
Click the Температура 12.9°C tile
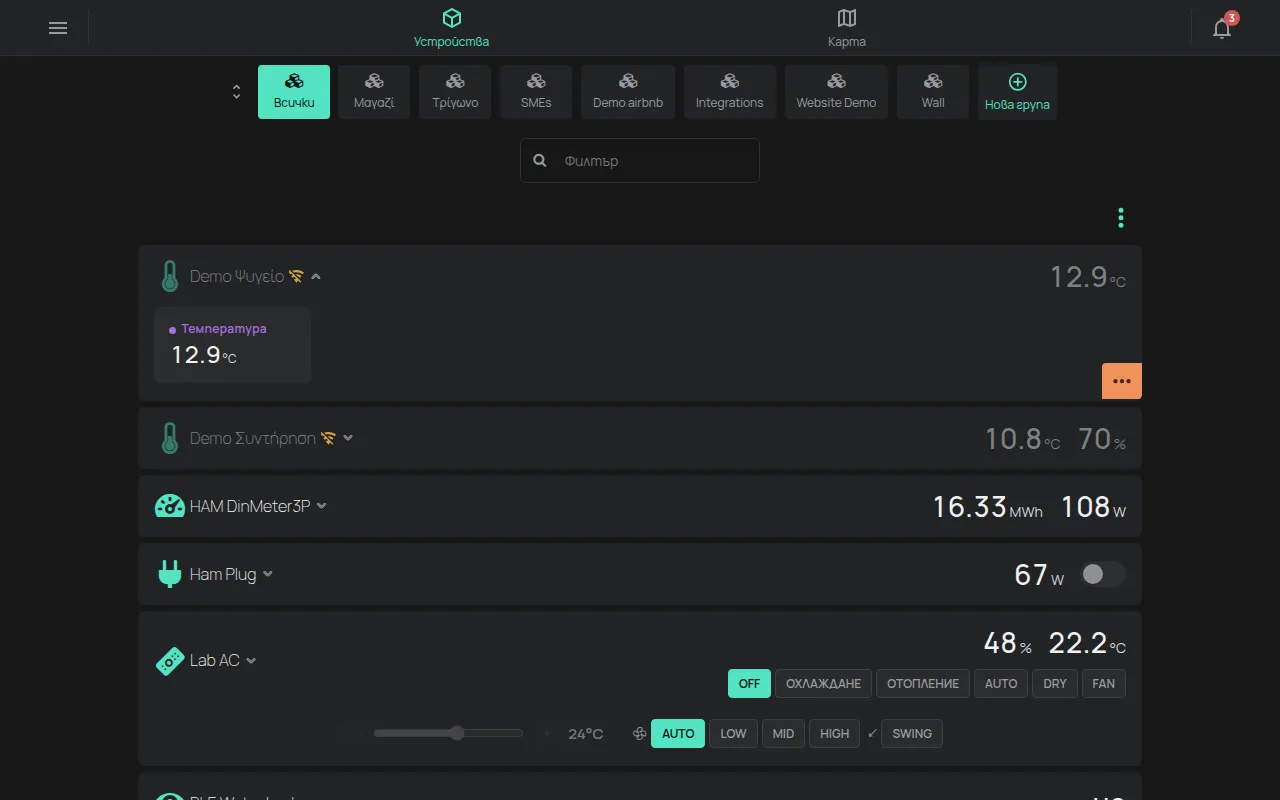(x=232, y=345)
